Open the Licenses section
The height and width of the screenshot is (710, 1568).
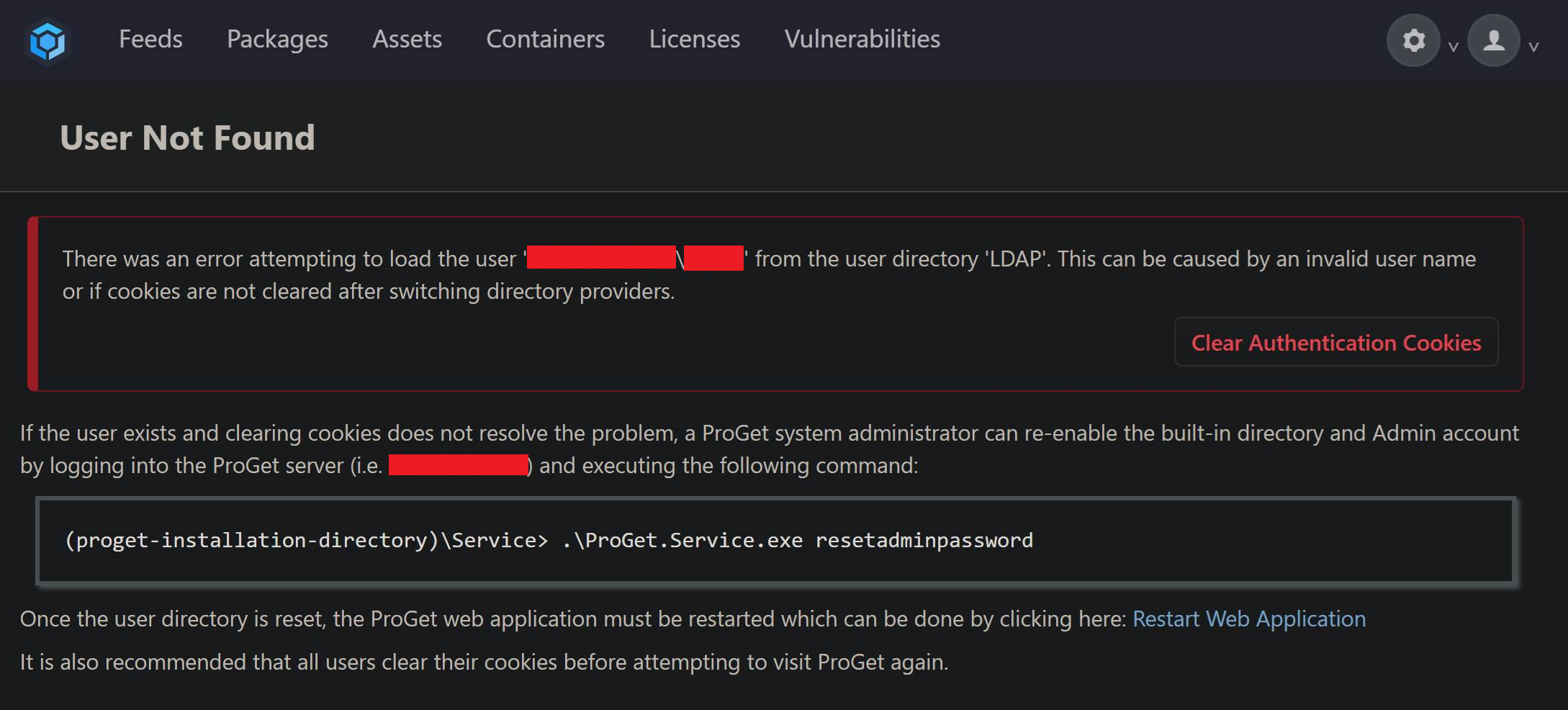point(694,39)
